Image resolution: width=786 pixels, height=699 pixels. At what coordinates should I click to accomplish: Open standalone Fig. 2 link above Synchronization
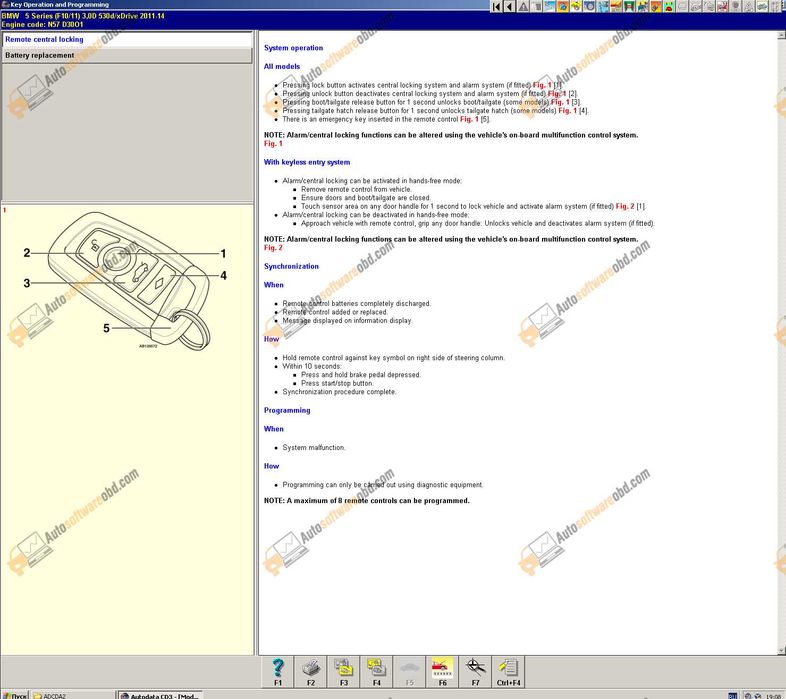(273, 248)
